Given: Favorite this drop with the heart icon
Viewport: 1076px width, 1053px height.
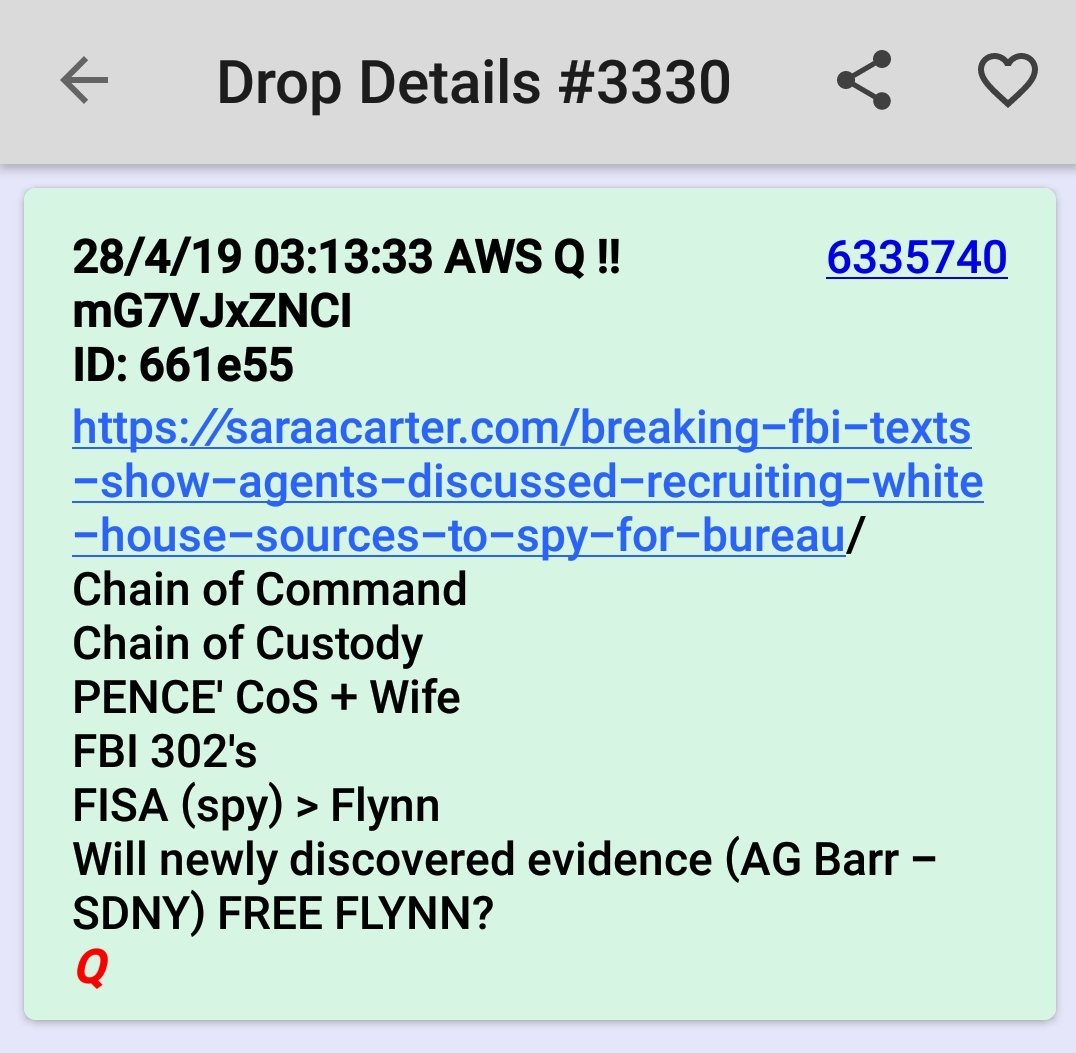Looking at the screenshot, I should [x=1007, y=80].
